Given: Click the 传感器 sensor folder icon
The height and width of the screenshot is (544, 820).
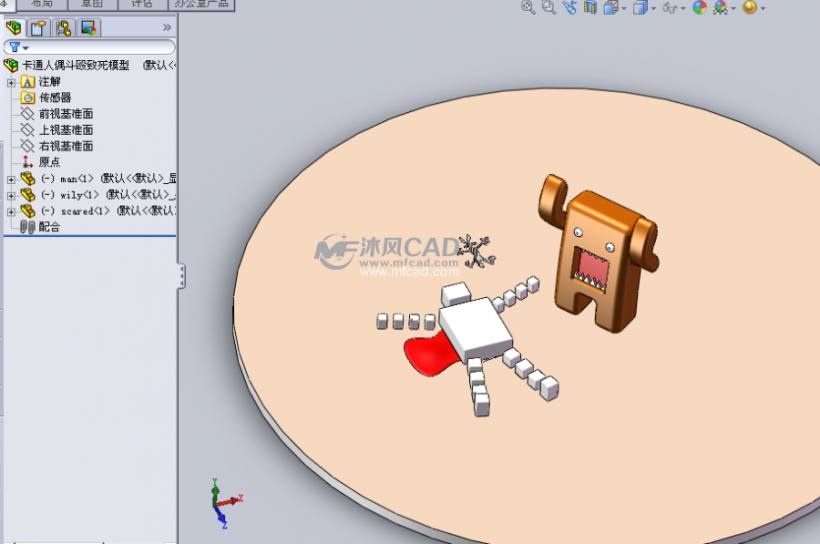Looking at the screenshot, I should (x=28, y=98).
